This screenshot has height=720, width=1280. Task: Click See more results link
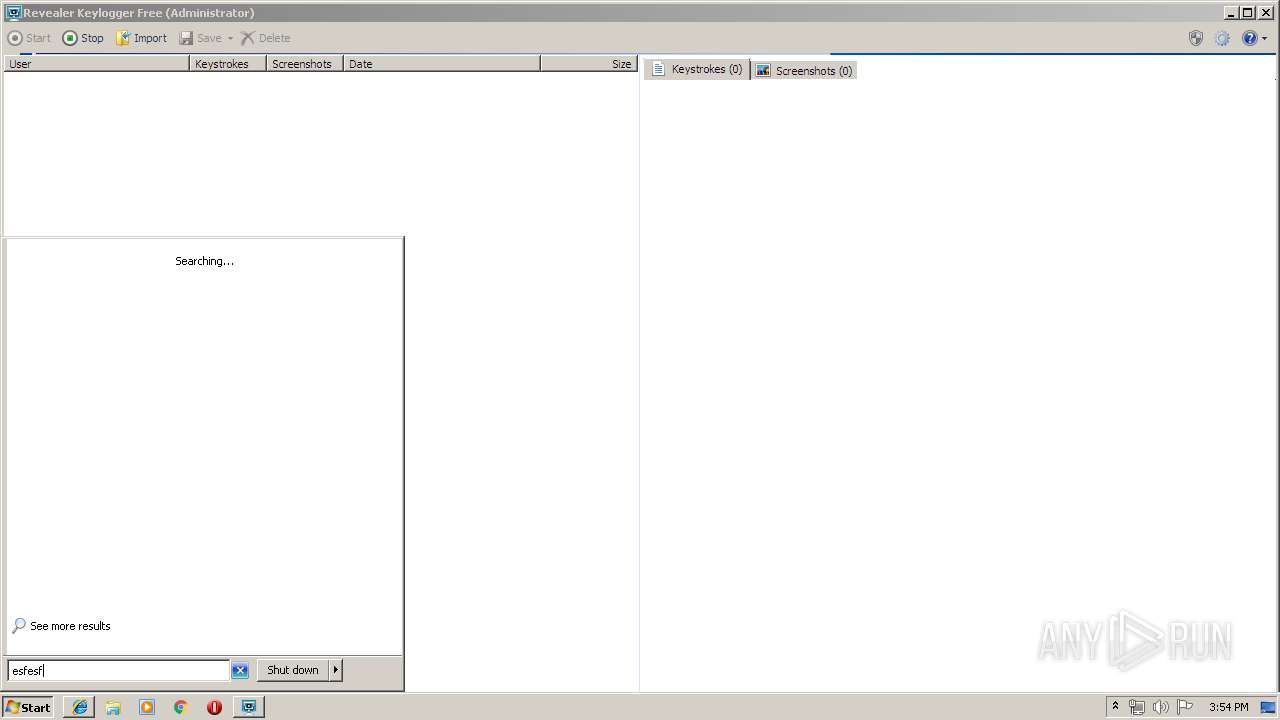[61, 626]
